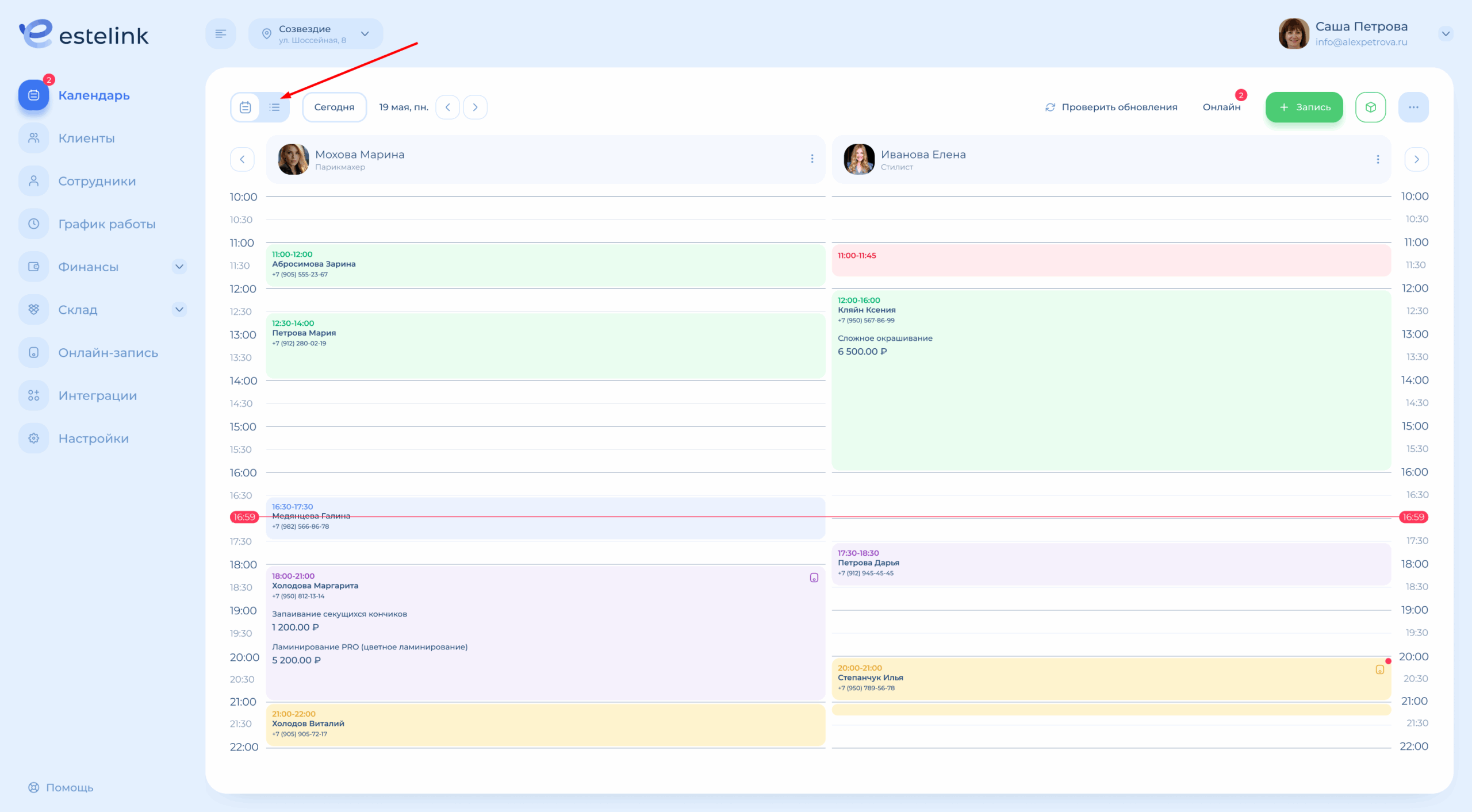Viewport: 1472px width, 812px height.
Task: Click the Проверить обновления refresh icon
Action: pos(1050,107)
